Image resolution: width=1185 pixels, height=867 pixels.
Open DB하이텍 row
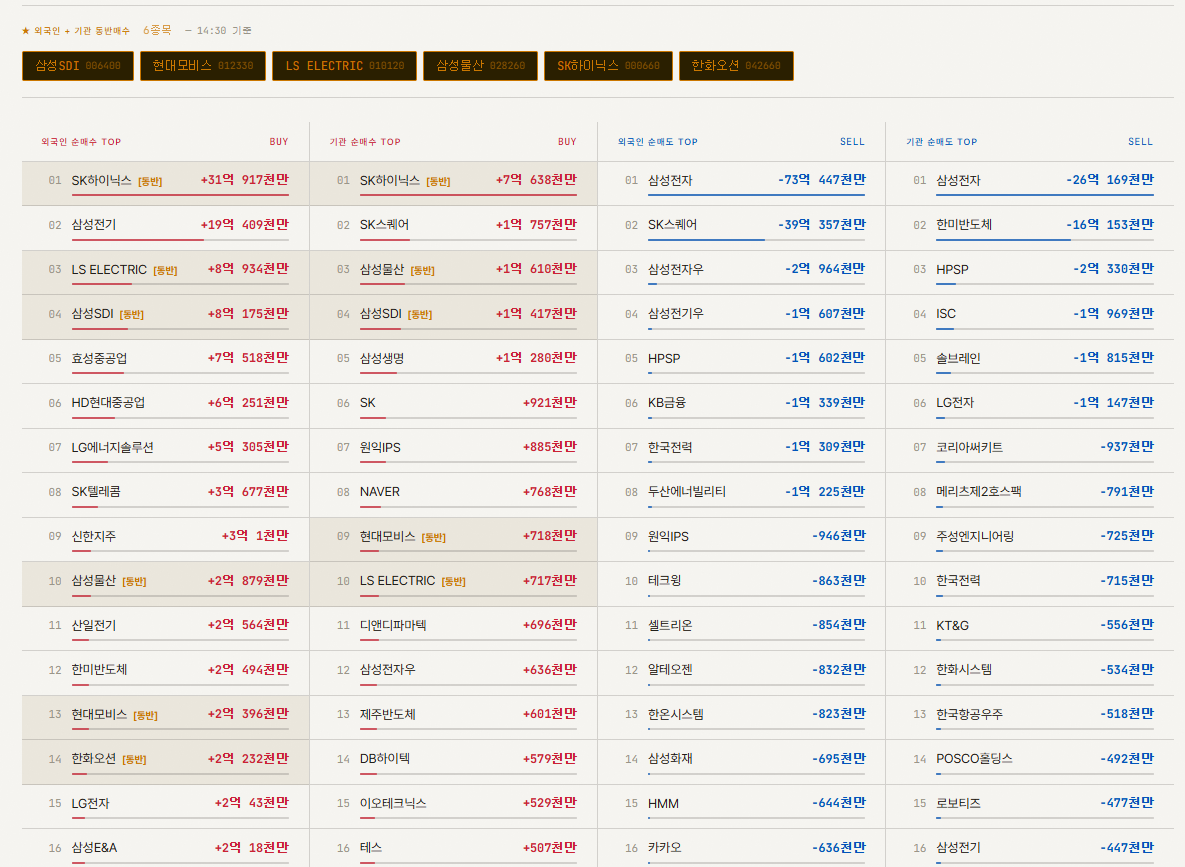point(453,763)
